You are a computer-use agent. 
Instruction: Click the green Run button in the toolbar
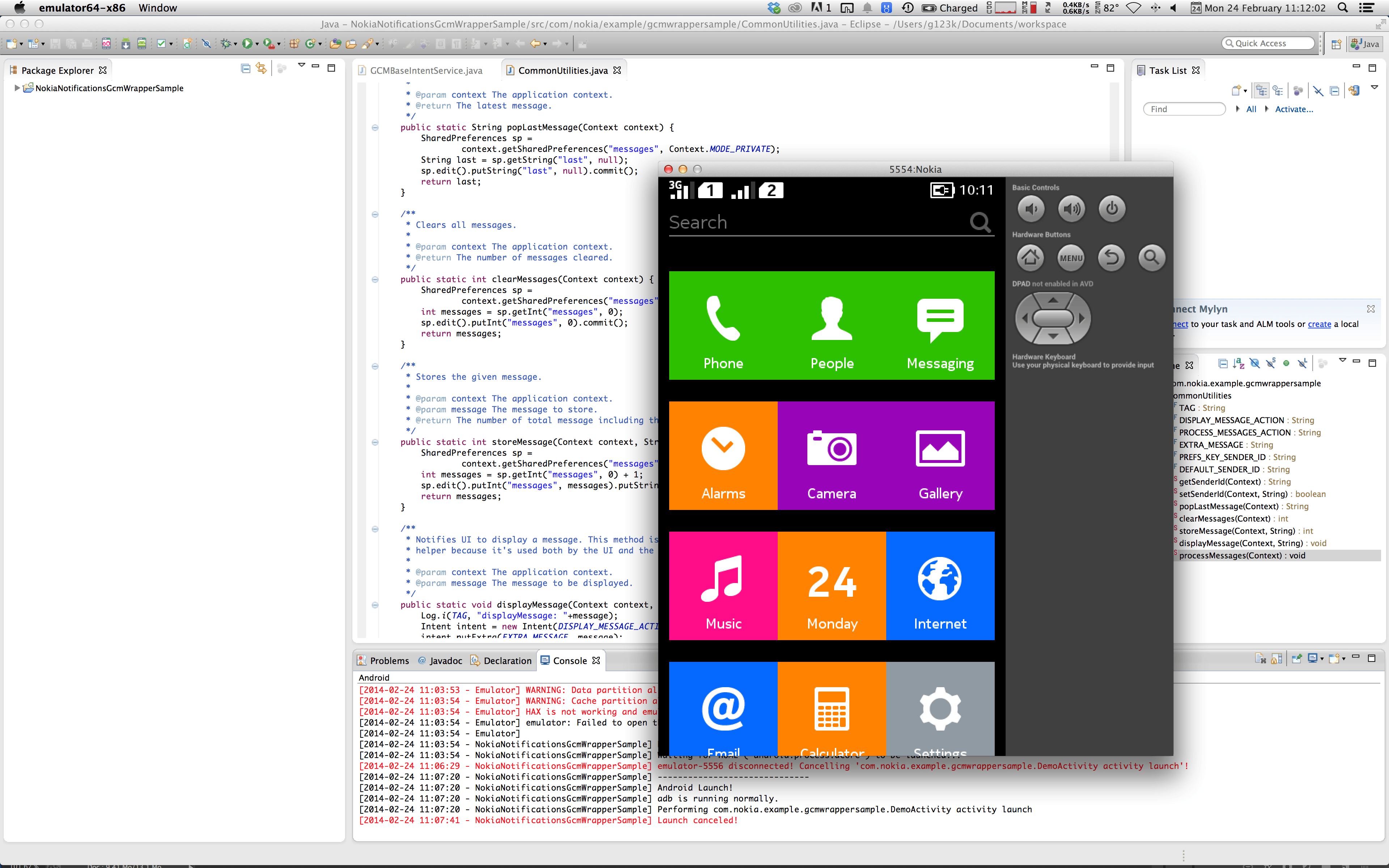(x=247, y=44)
